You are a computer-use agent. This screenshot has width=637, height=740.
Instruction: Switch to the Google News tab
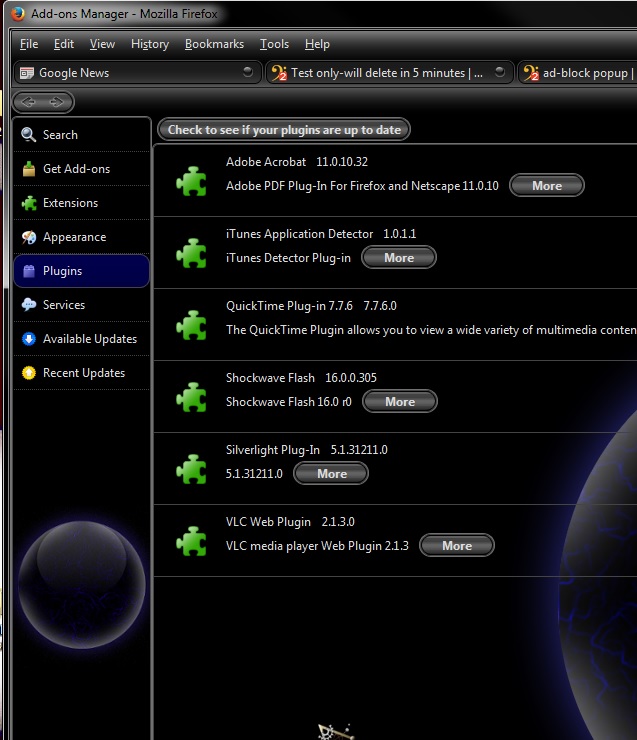[137, 73]
